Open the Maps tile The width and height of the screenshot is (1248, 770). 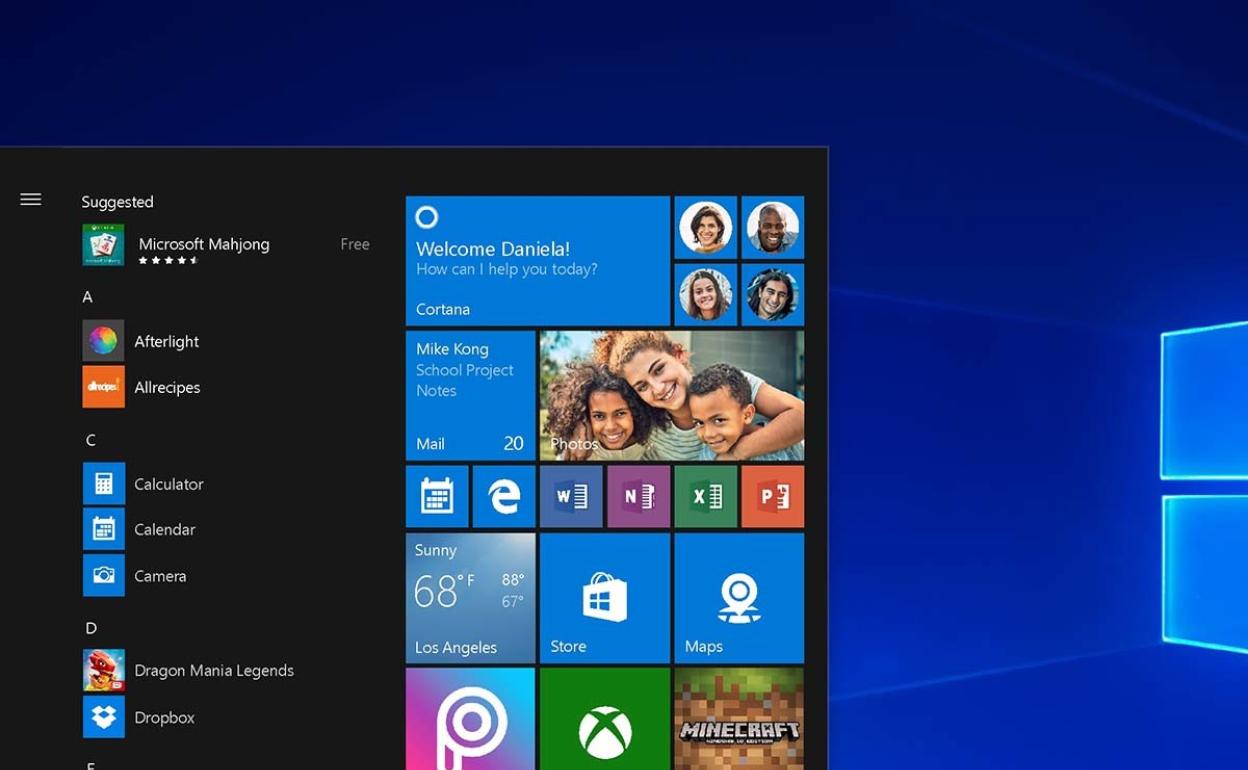739,598
